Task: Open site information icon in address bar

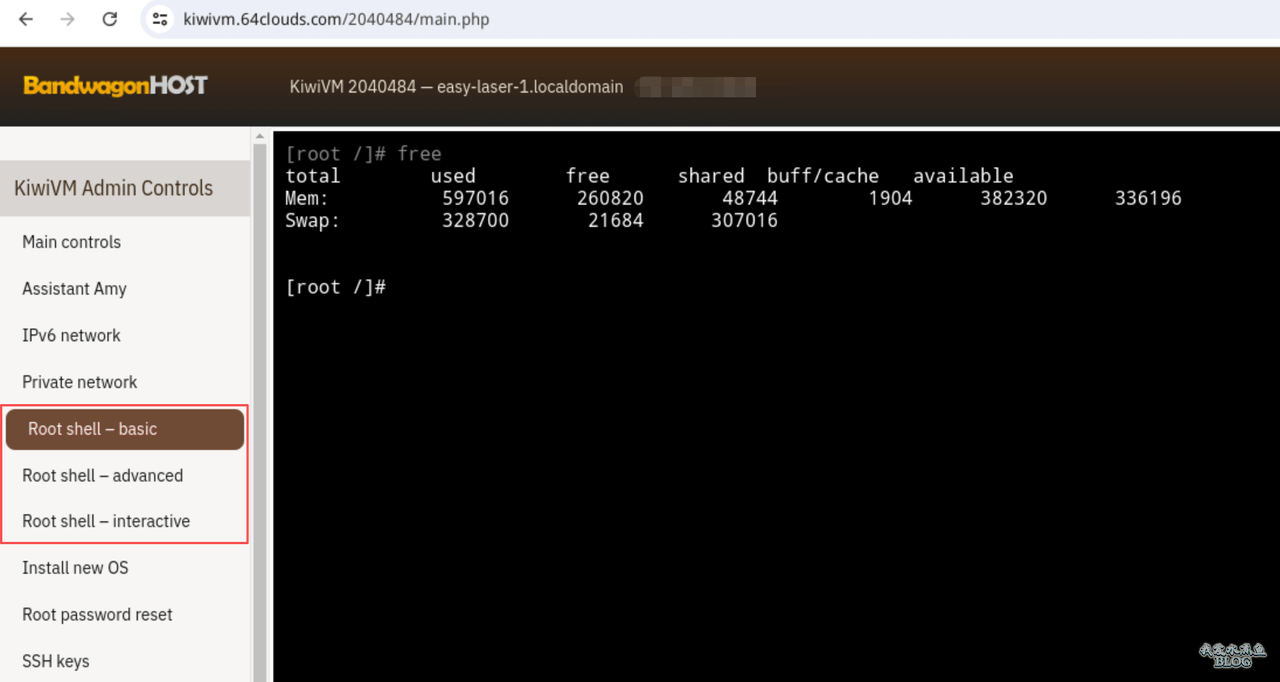Action: click(x=160, y=19)
